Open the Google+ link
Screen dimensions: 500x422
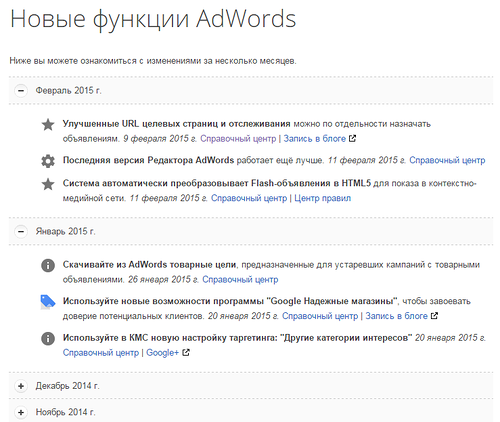coord(163,353)
